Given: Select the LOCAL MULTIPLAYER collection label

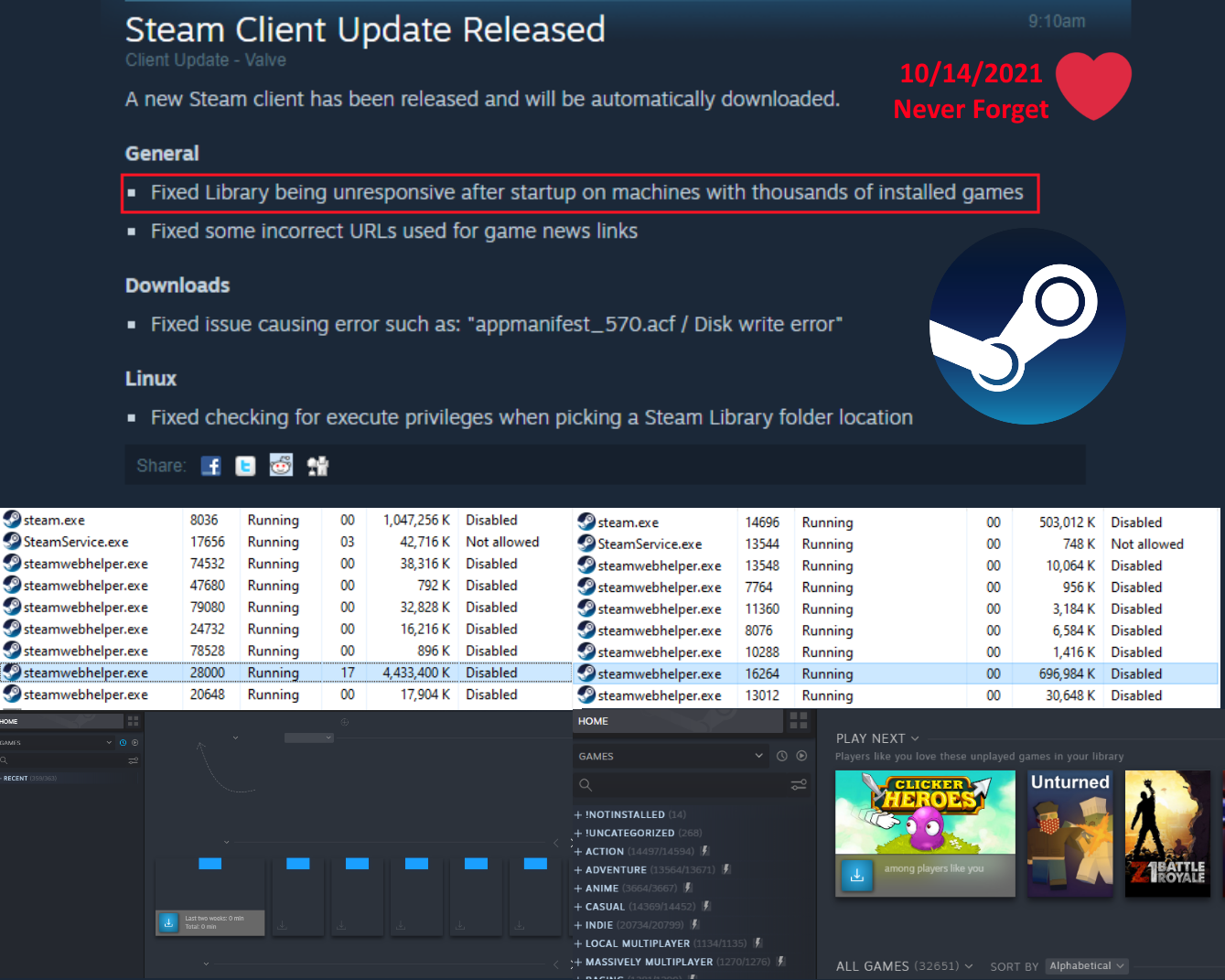Looking at the screenshot, I should [x=638, y=942].
